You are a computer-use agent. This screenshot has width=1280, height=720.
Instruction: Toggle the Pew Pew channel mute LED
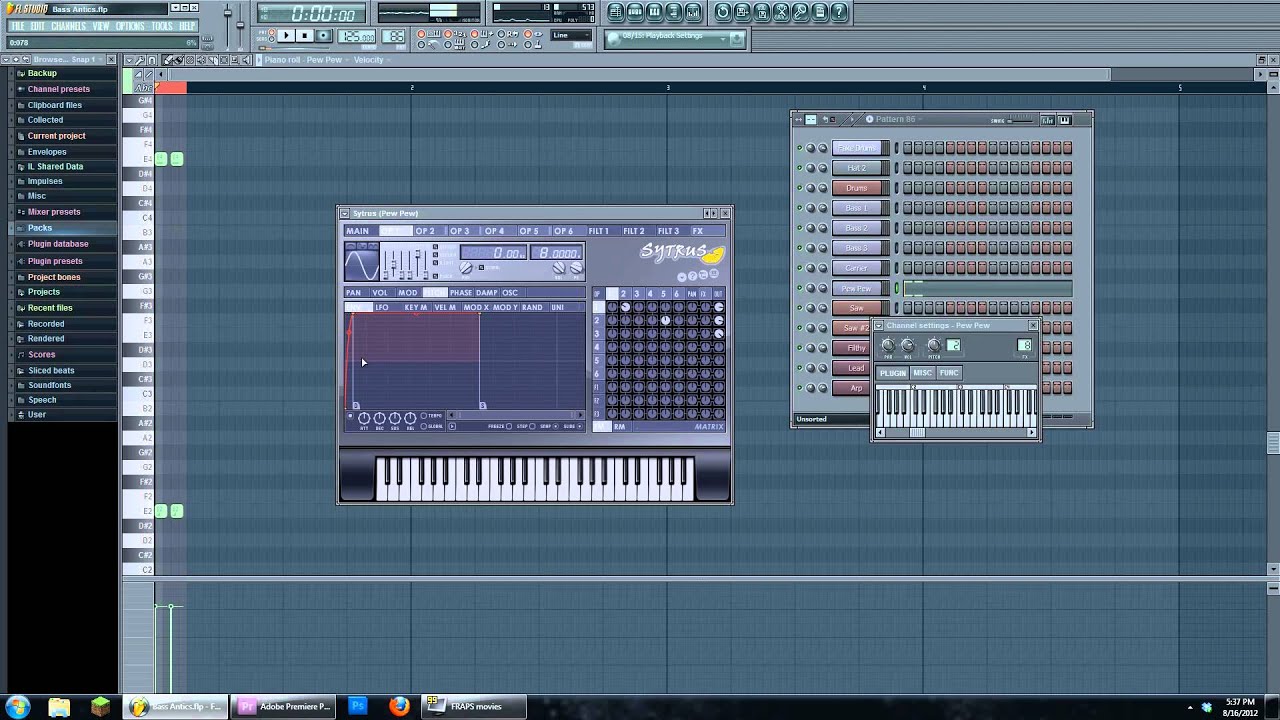(799, 288)
